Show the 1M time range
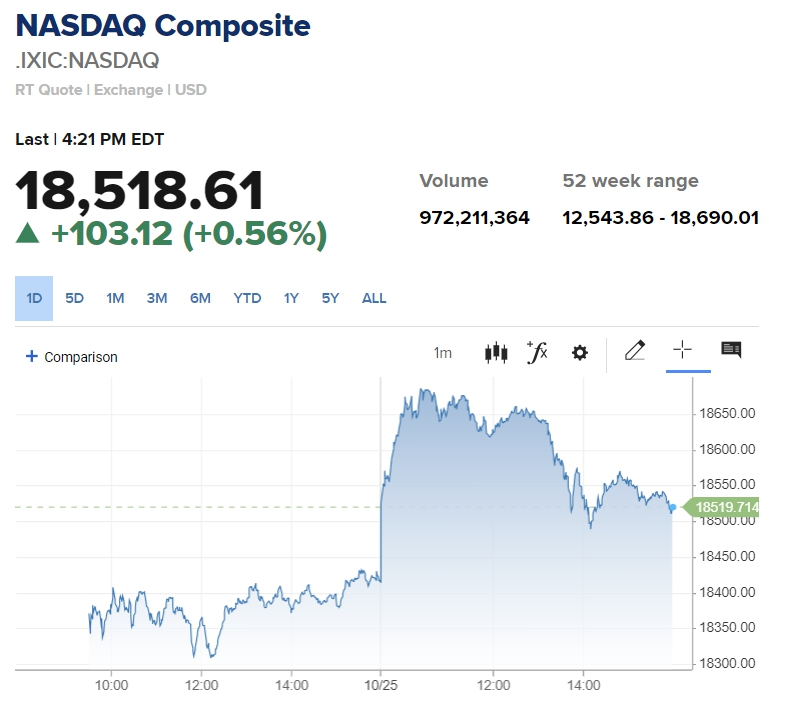798x705 pixels. click(115, 298)
